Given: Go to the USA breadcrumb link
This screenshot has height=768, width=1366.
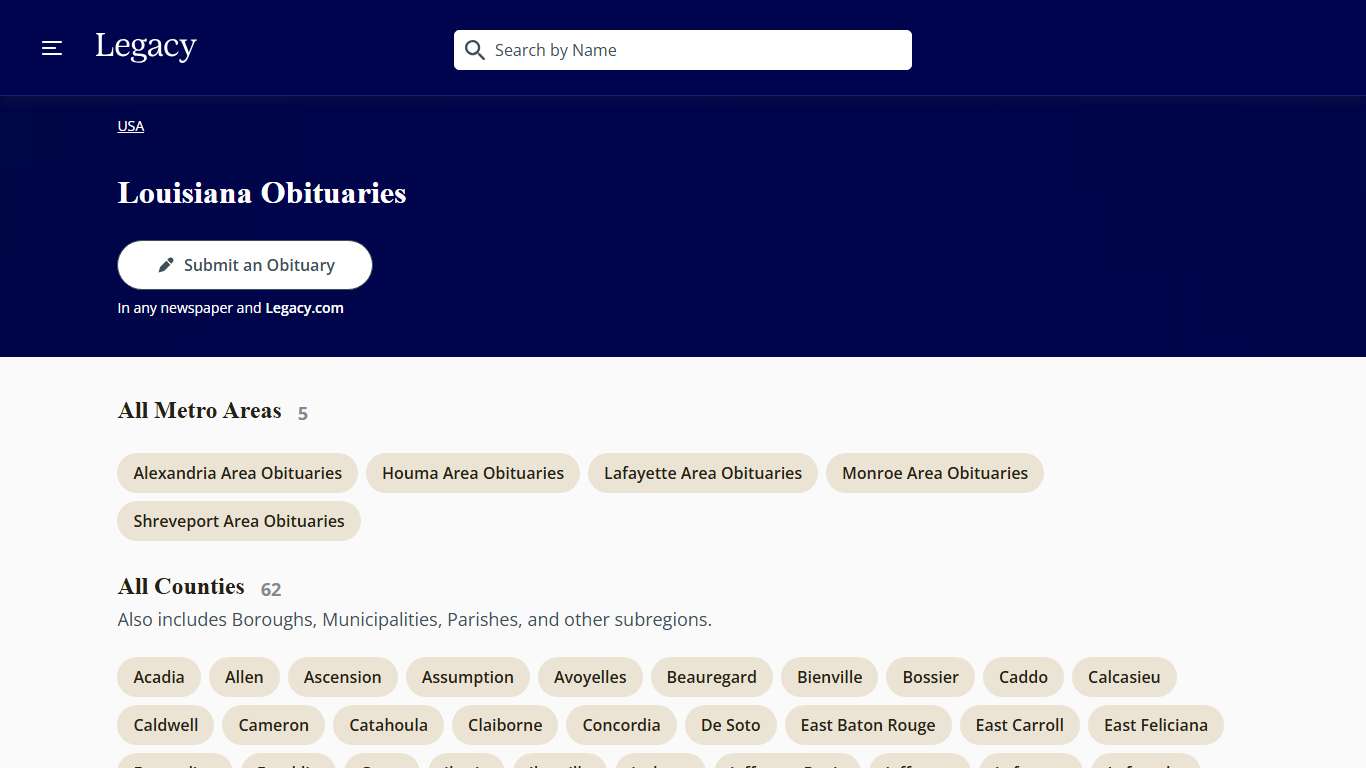Looking at the screenshot, I should pos(131,126).
